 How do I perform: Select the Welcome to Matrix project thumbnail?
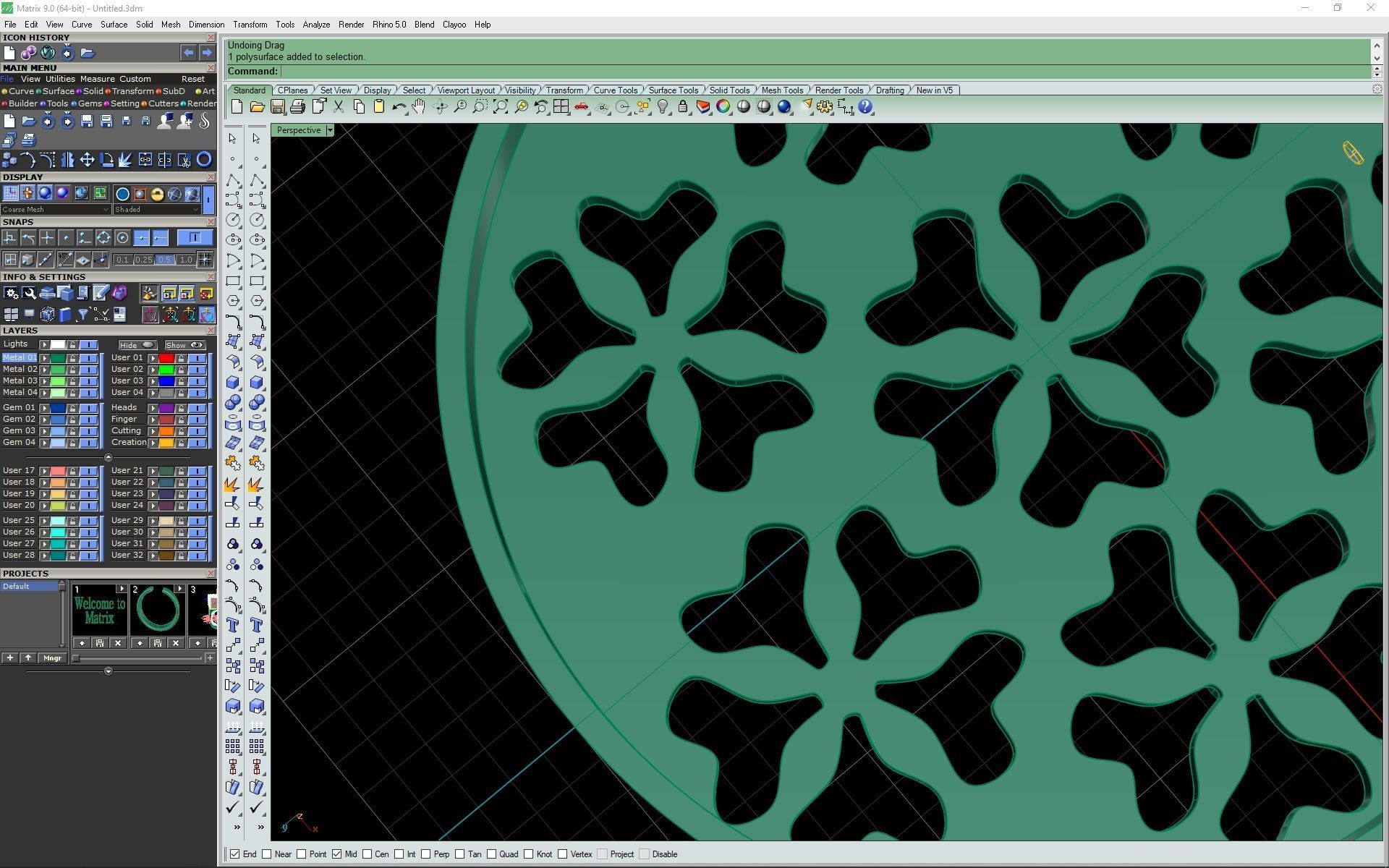point(99,611)
